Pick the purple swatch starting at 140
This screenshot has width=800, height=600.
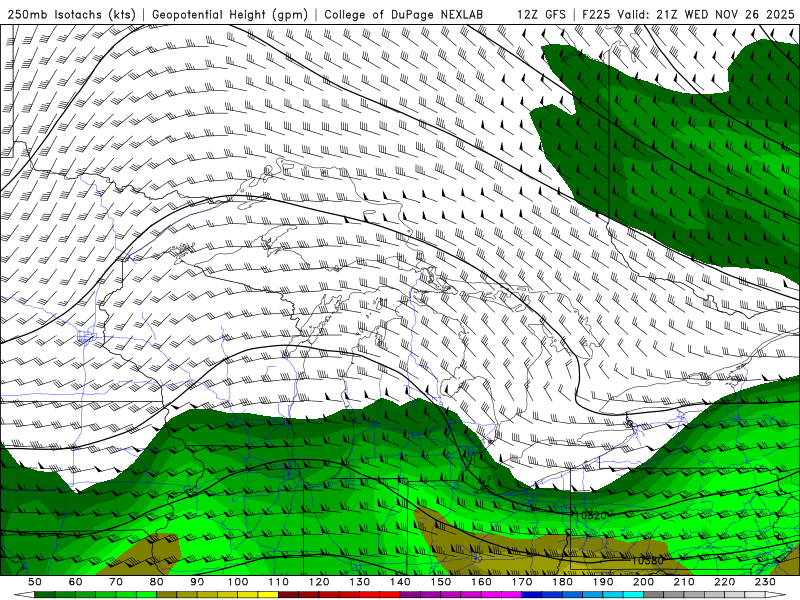[410, 595]
